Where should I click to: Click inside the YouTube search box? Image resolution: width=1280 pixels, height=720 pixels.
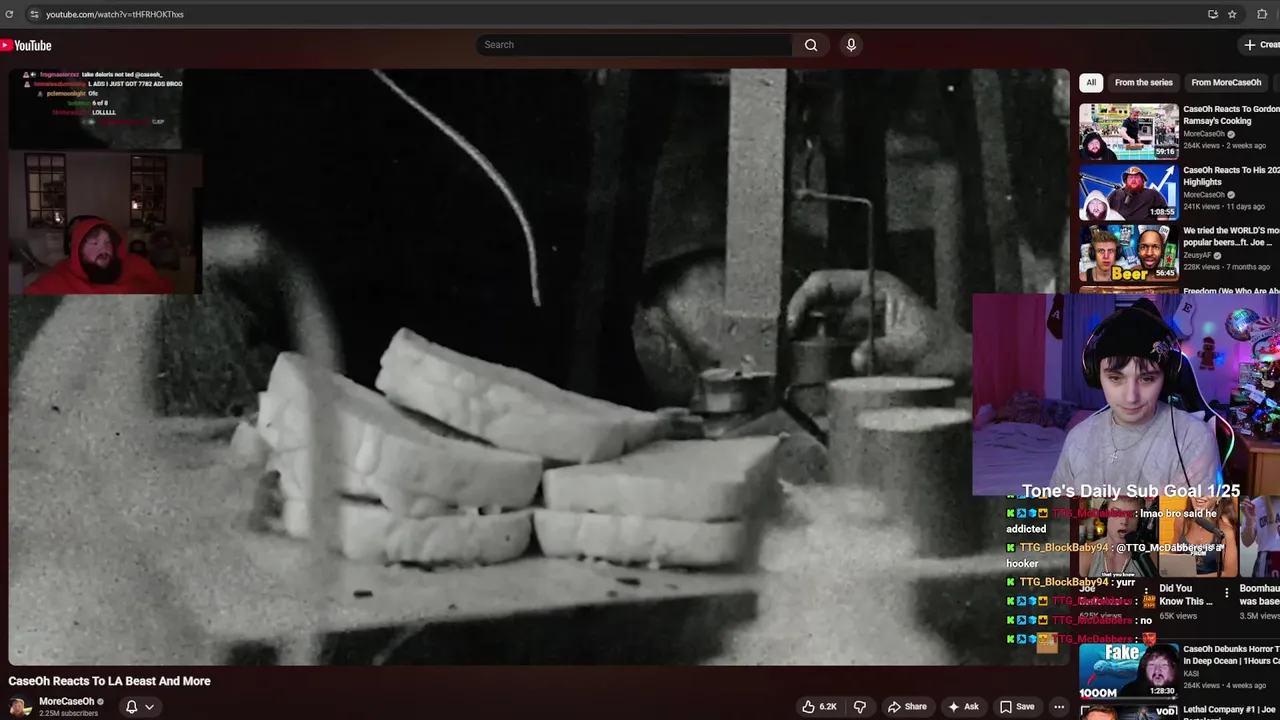[x=635, y=45]
